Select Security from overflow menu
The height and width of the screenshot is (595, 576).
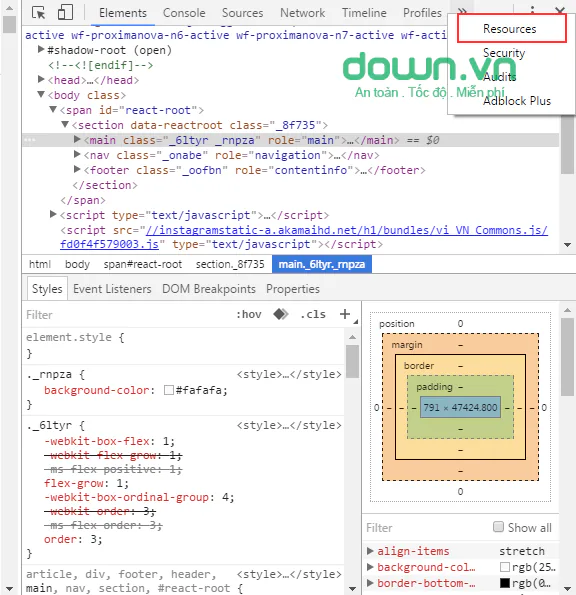coord(504,53)
